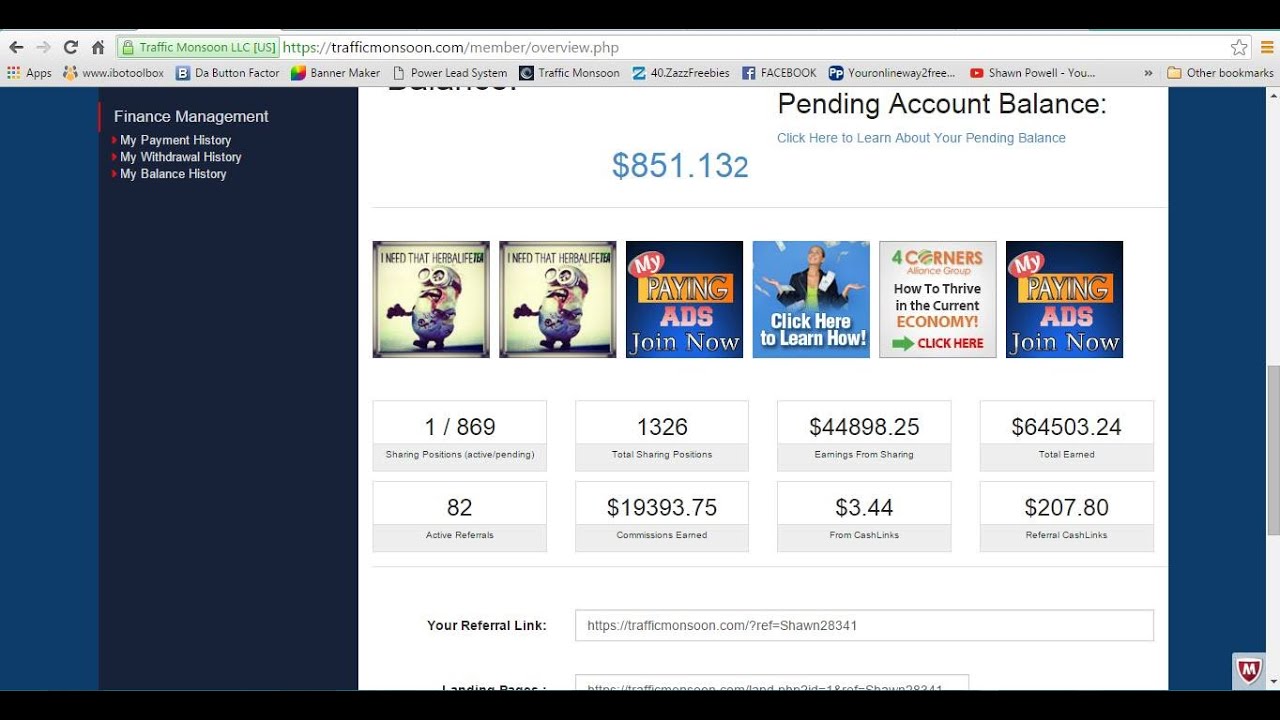Viewport: 1280px width, 720px height.
Task: Open Shawn Powell YouTube bookmark
Action: click(1033, 73)
